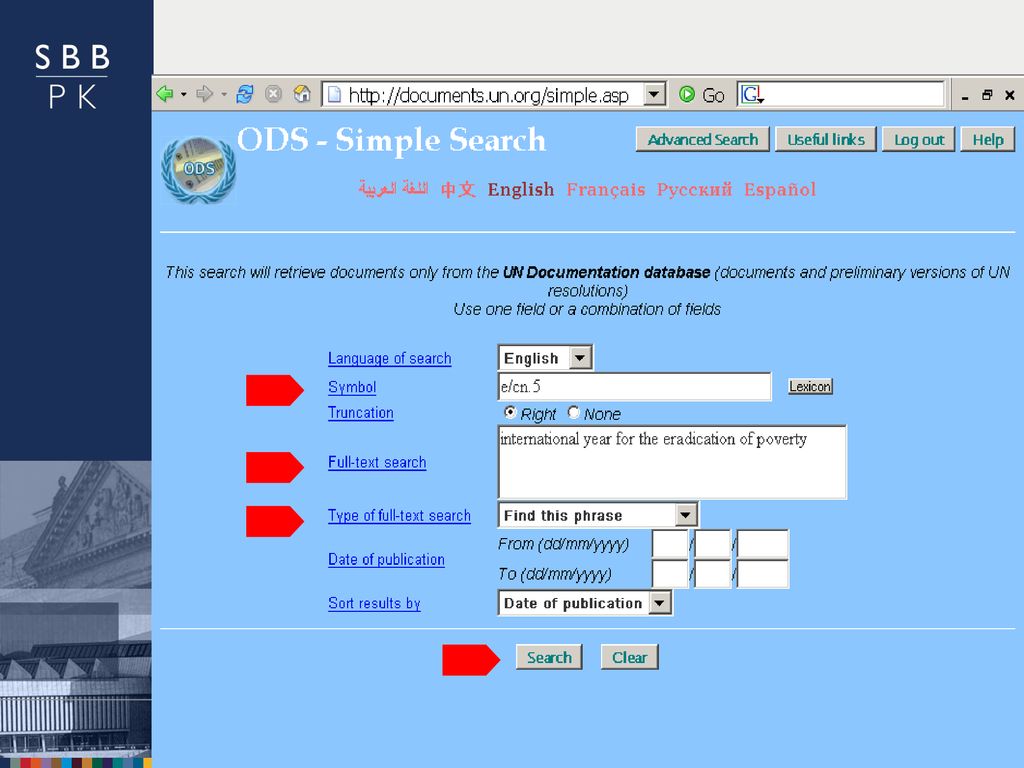Open the Sort results by link
This screenshot has height=768, width=1024.
pos(374,603)
